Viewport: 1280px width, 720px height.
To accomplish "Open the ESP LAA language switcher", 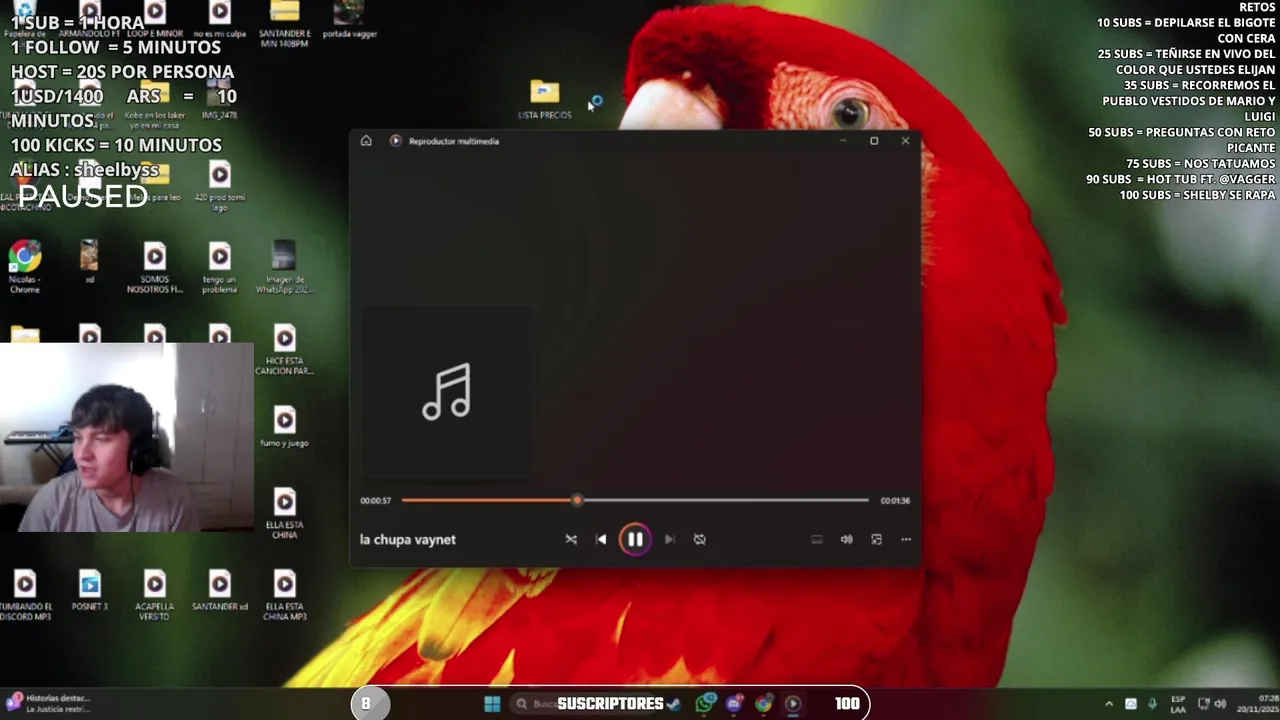I will pyautogui.click(x=1178, y=704).
